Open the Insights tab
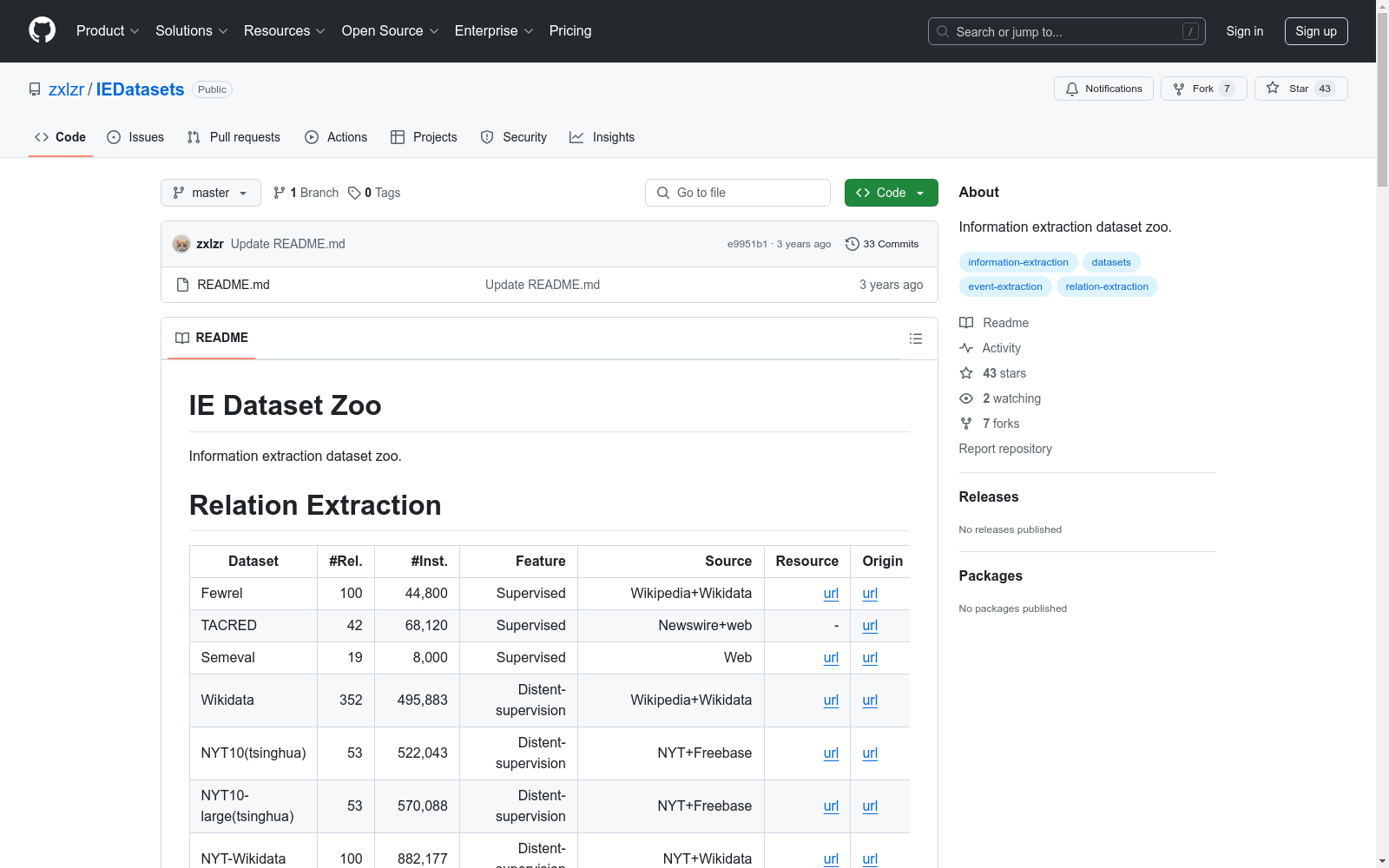Viewport: 1389px width, 868px height. click(602, 137)
